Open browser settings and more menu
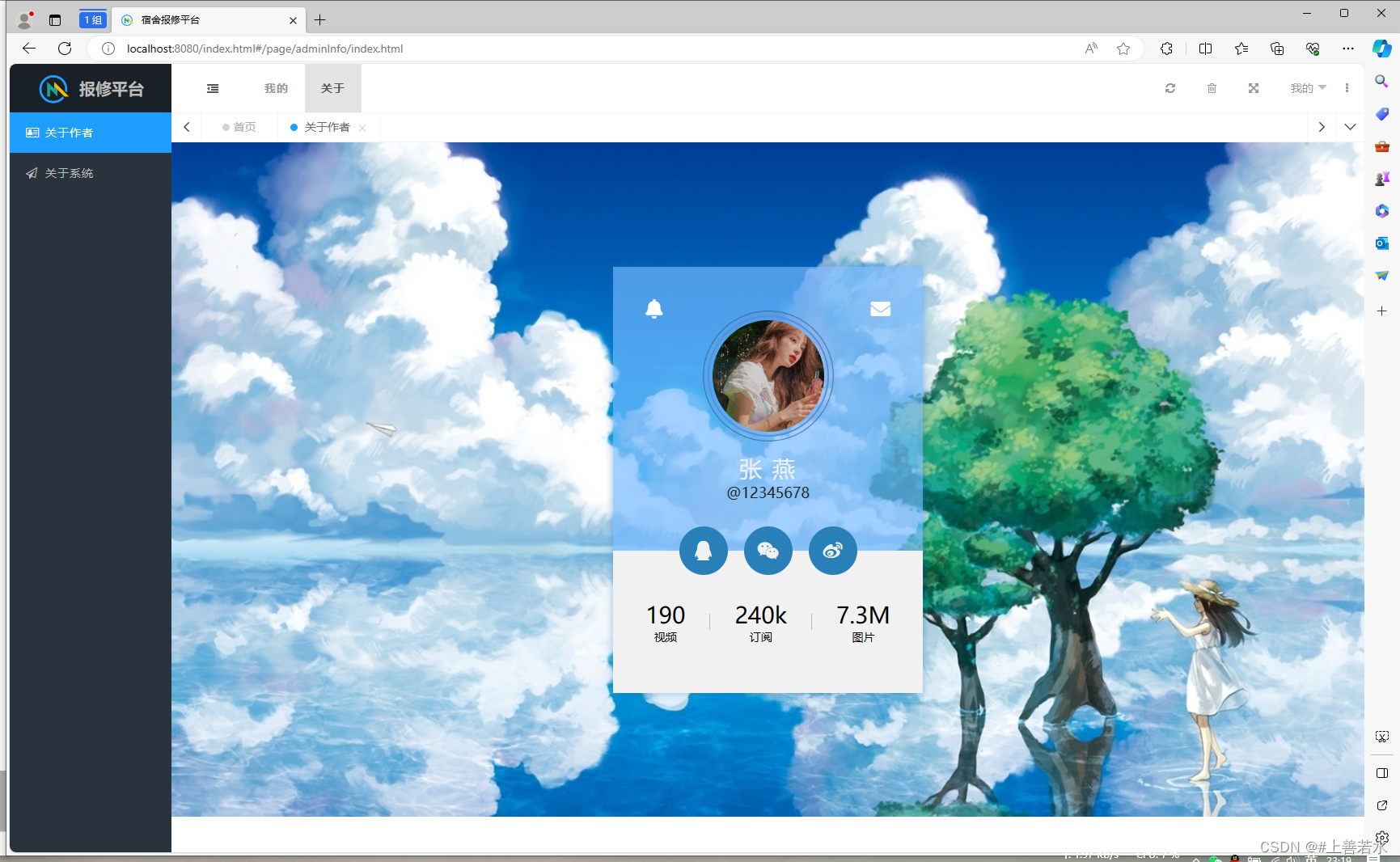Image resolution: width=1400 pixels, height=862 pixels. pyautogui.click(x=1347, y=49)
